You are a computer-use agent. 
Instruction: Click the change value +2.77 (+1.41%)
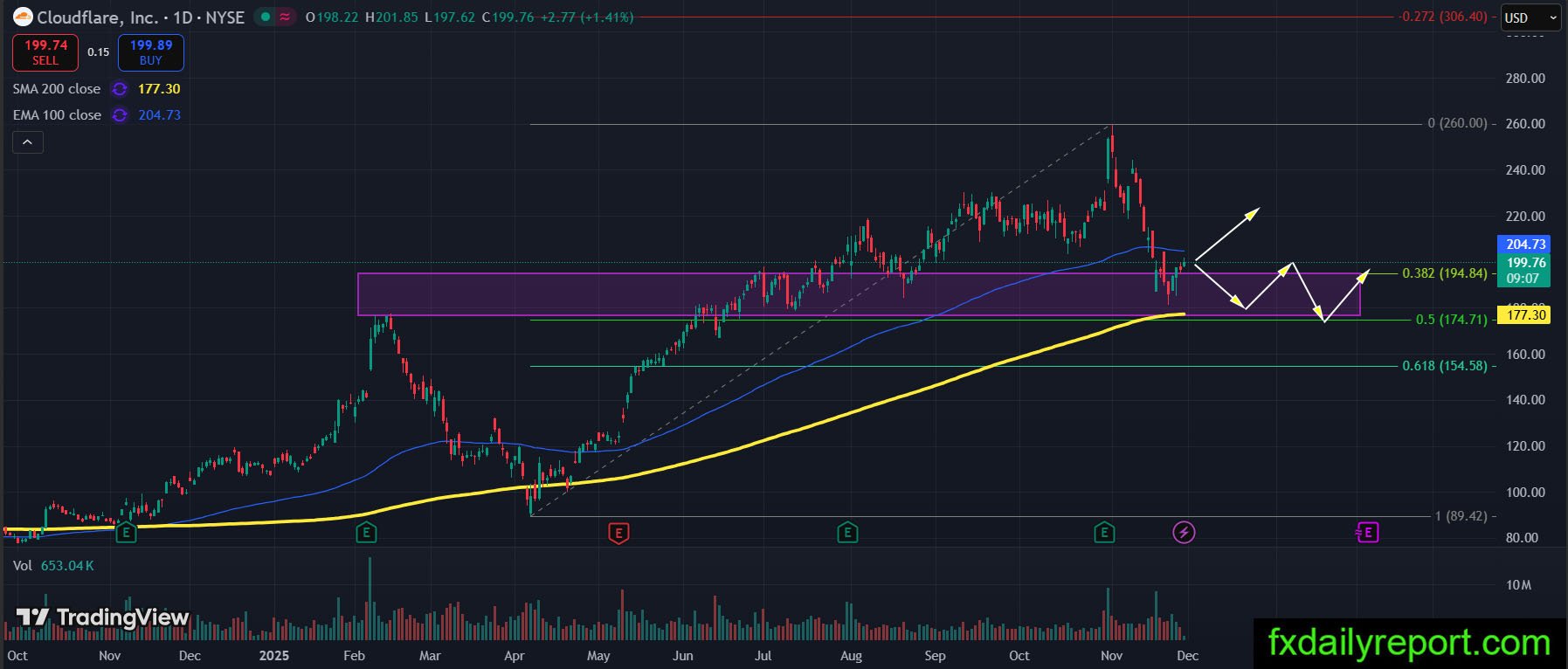click(x=587, y=17)
